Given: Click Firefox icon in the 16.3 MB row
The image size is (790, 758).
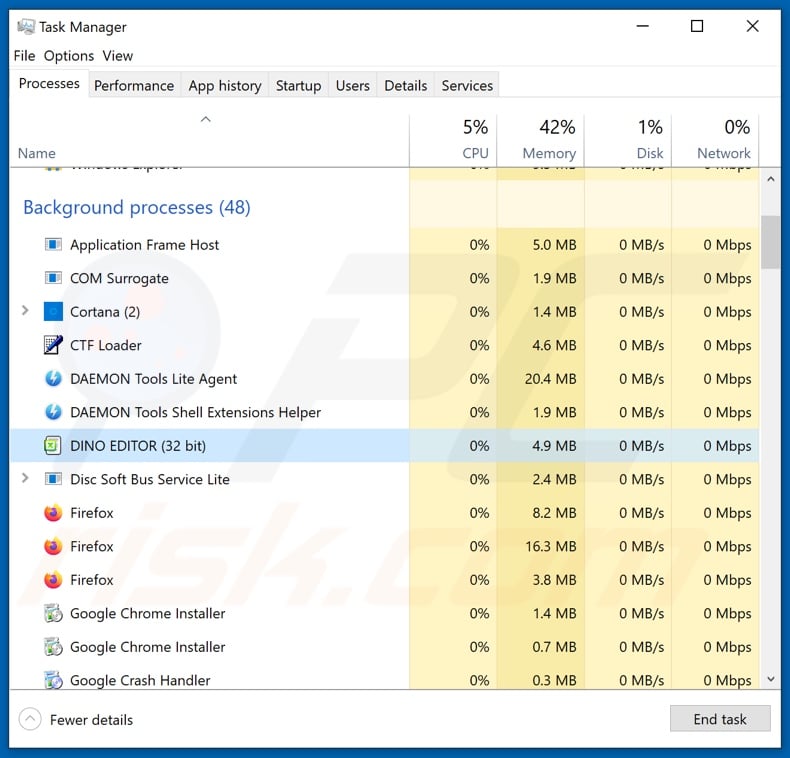Looking at the screenshot, I should 53,546.
